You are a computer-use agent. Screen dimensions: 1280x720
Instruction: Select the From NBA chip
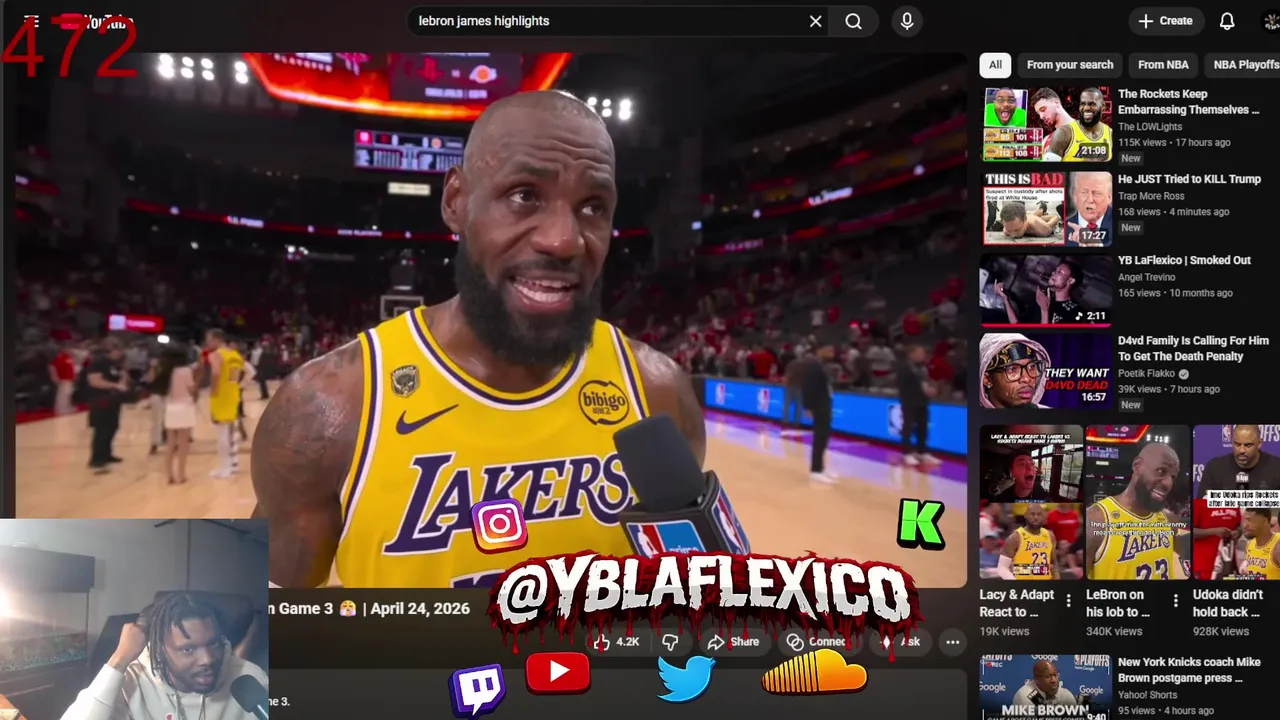tap(1163, 65)
